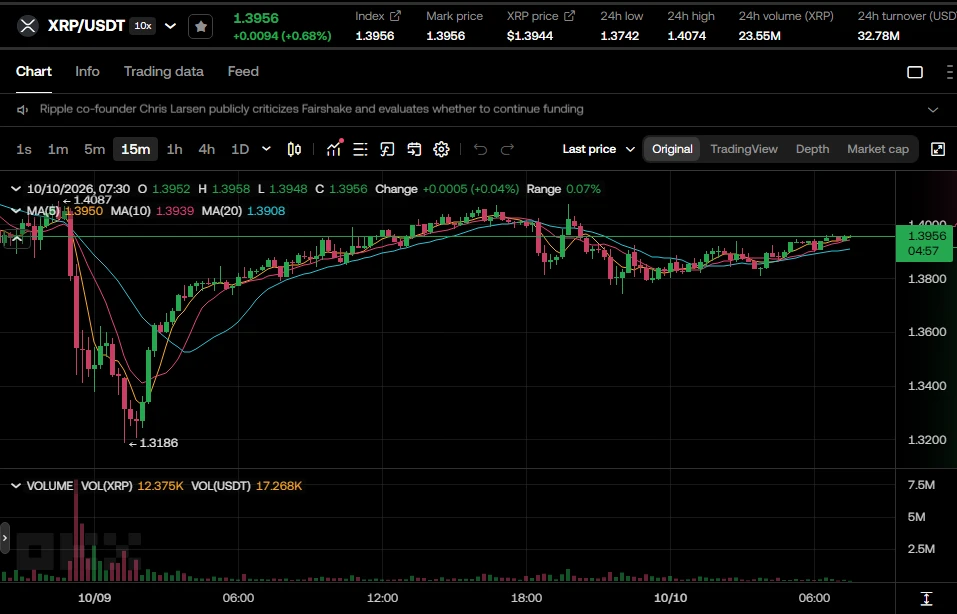Open the indicators icon with red dot
Image resolution: width=957 pixels, height=614 pixels.
tap(334, 149)
